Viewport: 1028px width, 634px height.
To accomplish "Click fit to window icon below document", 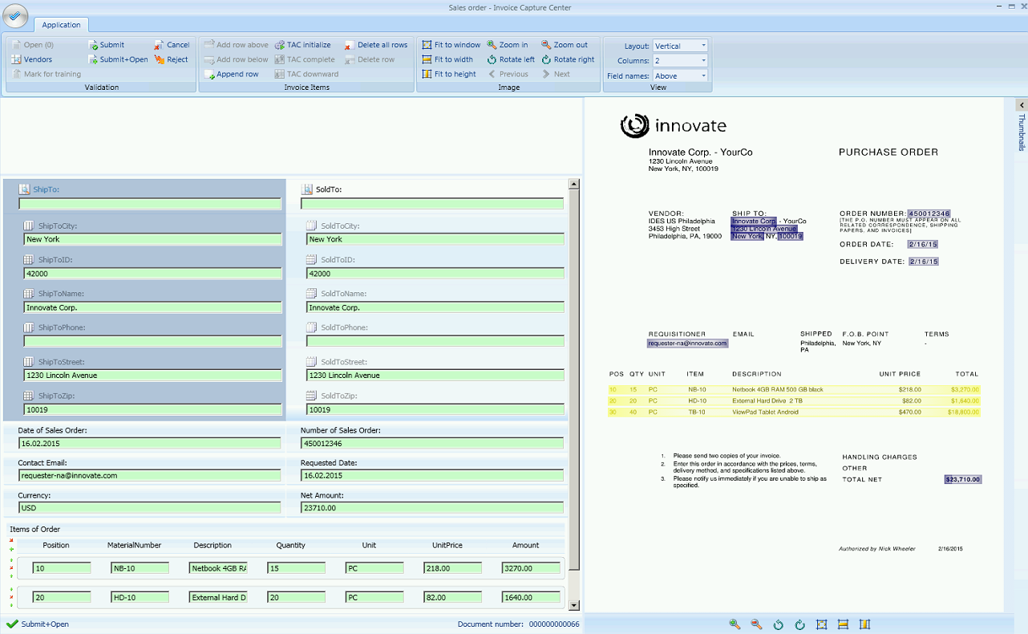I will [821, 624].
